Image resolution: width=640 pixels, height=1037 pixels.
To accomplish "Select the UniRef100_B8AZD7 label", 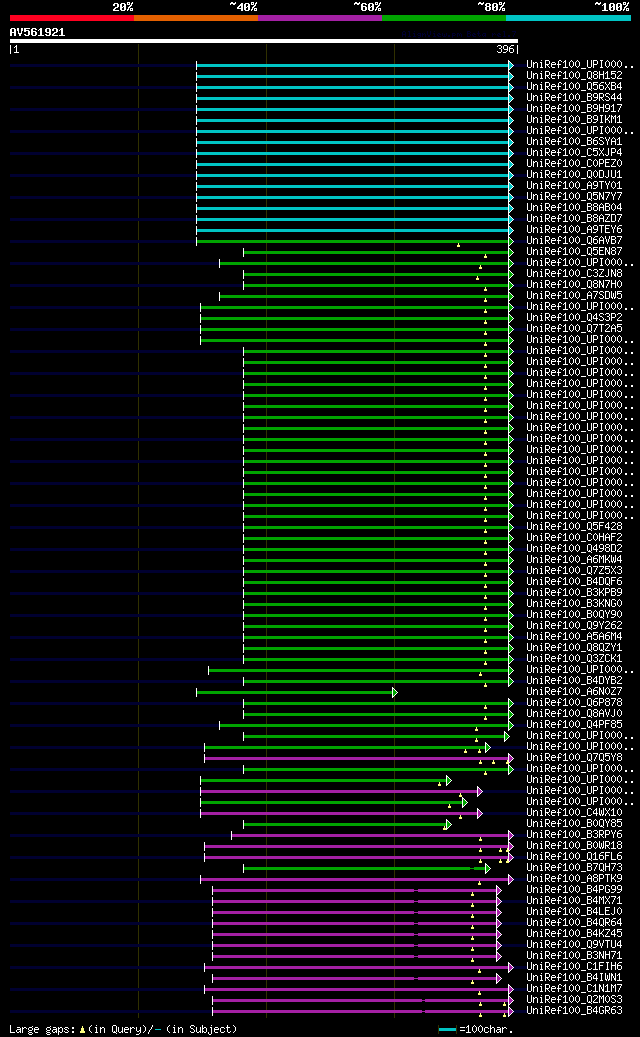I will pos(574,219).
